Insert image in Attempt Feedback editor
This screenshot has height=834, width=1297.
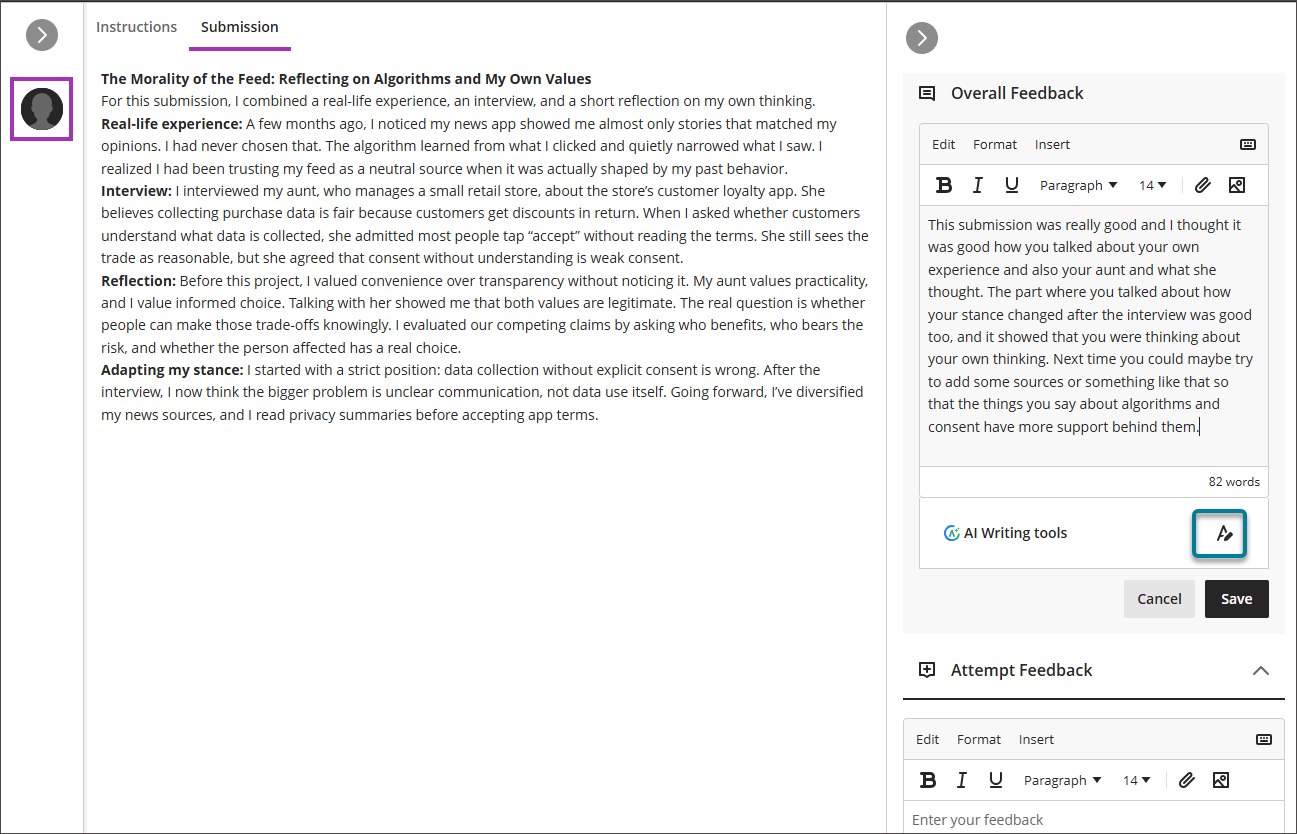click(x=1221, y=780)
